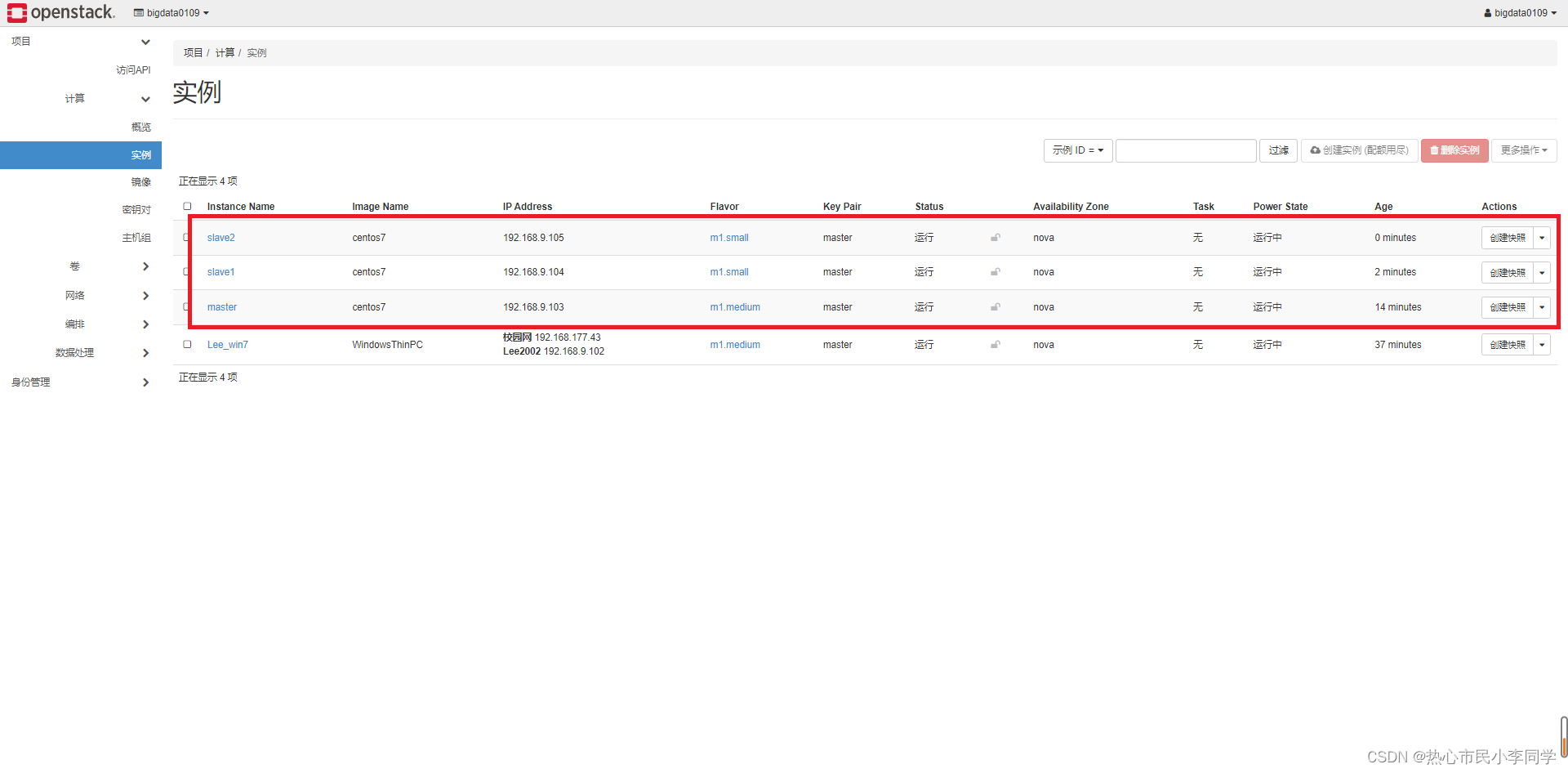This screenshot has width=1568, height=773.
Task: Open 主机组 in sidebar
Action: tap(136, 238)
